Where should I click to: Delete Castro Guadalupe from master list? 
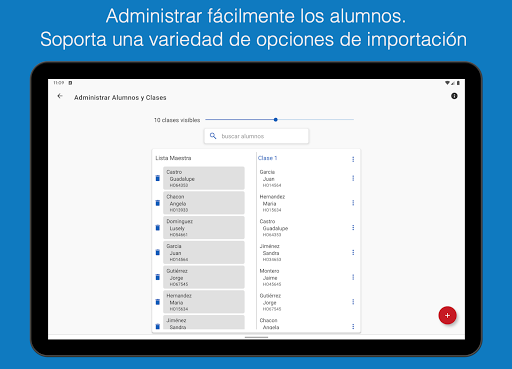click(158, 178)
